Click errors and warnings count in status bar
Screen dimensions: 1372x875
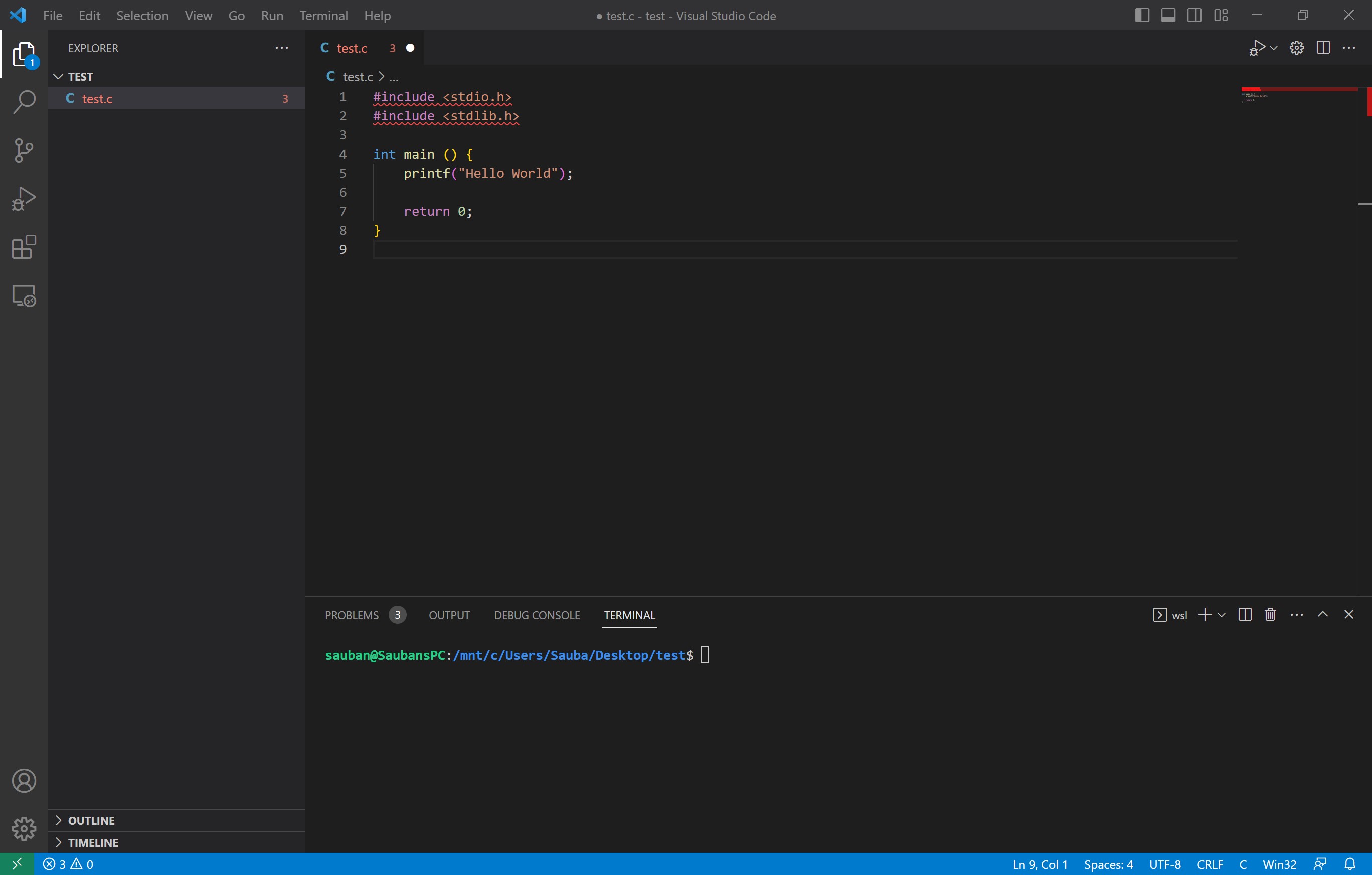click(x=68, y=864)
